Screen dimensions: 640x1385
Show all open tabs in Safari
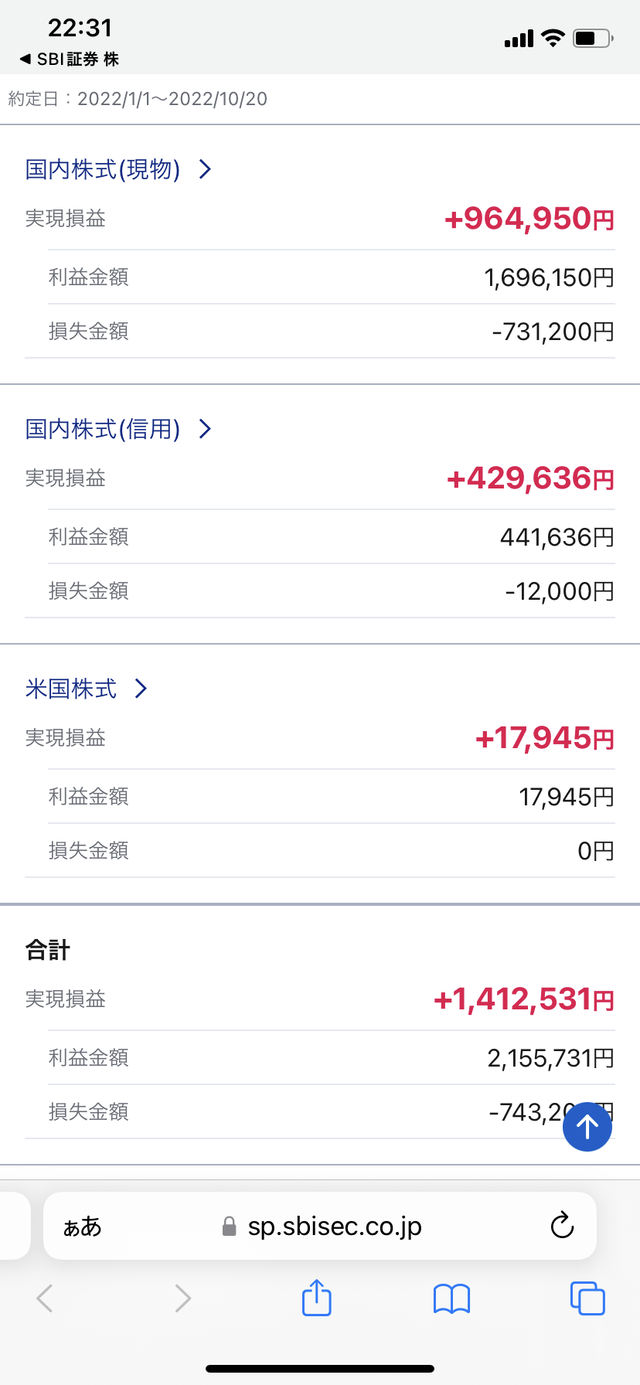point(587,1298)
